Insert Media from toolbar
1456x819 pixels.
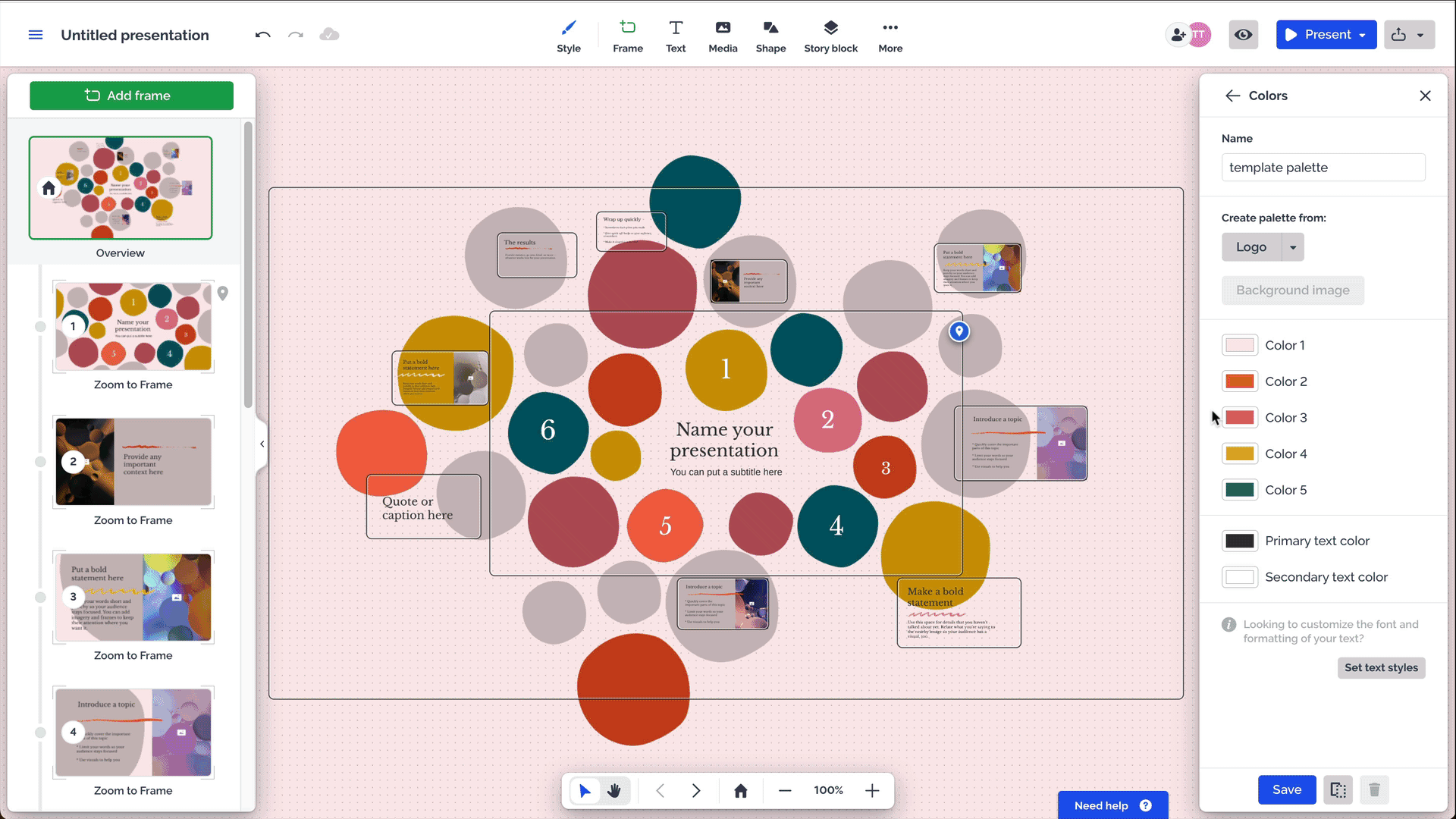pyautogui.click(x=723, y=36)
